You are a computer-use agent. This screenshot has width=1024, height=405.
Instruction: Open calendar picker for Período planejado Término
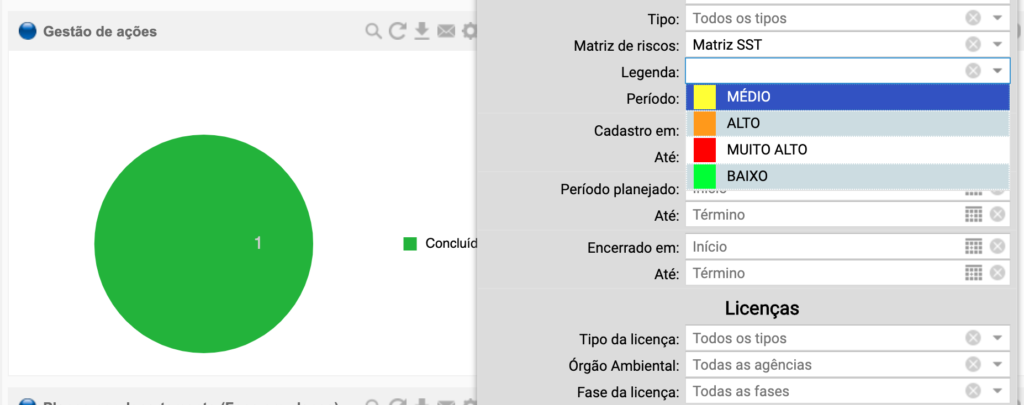coord(972,214)
